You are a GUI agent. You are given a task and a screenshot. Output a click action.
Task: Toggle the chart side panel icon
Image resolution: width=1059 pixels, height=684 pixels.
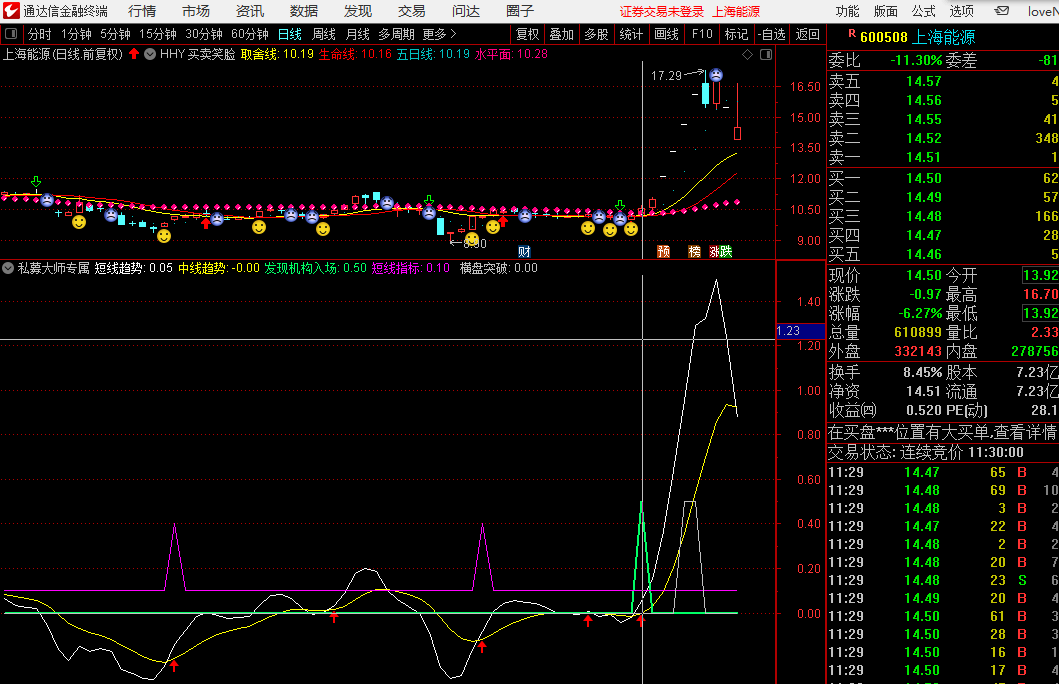point(766,55)
